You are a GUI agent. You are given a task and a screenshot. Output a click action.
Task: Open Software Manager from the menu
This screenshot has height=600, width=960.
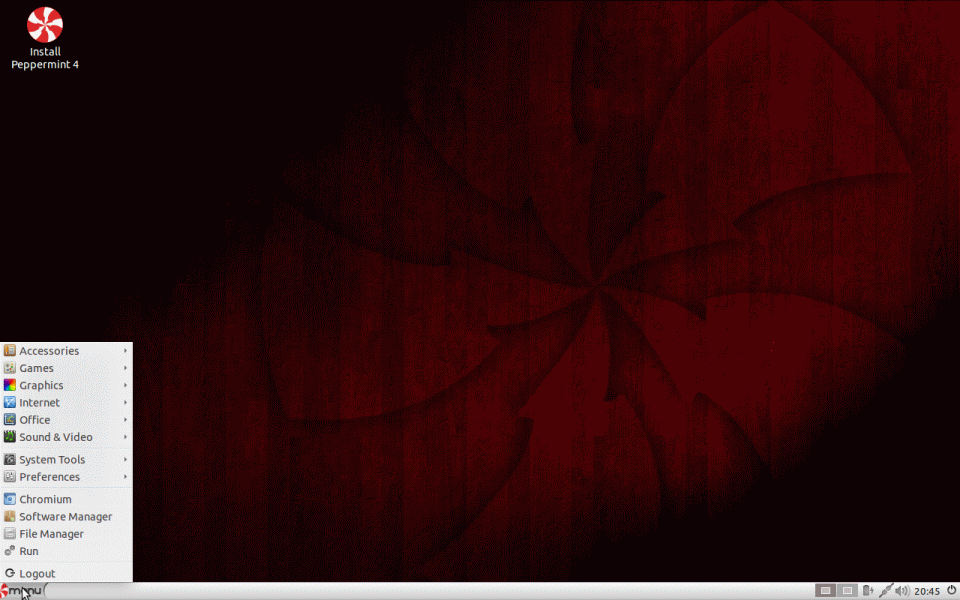click(66, 516)
